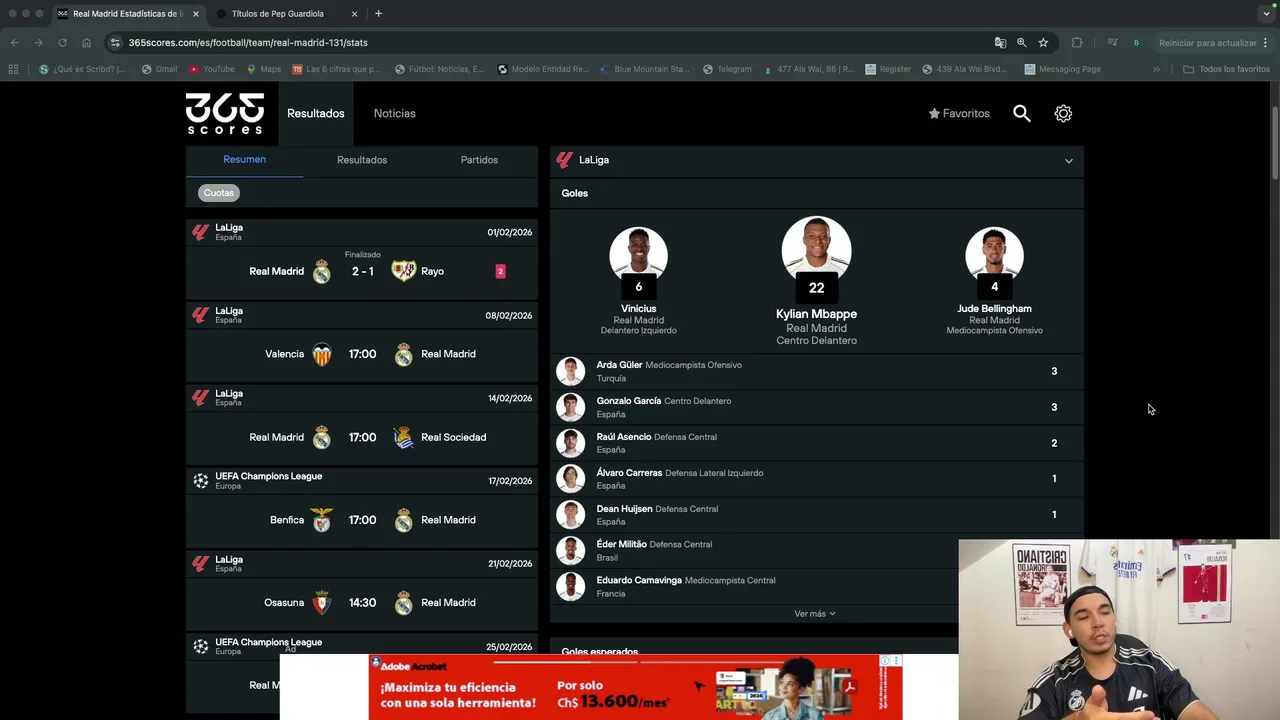Click the Valencia team crest
Viewport: 1280px width, 720px height.
coord(321,354)
